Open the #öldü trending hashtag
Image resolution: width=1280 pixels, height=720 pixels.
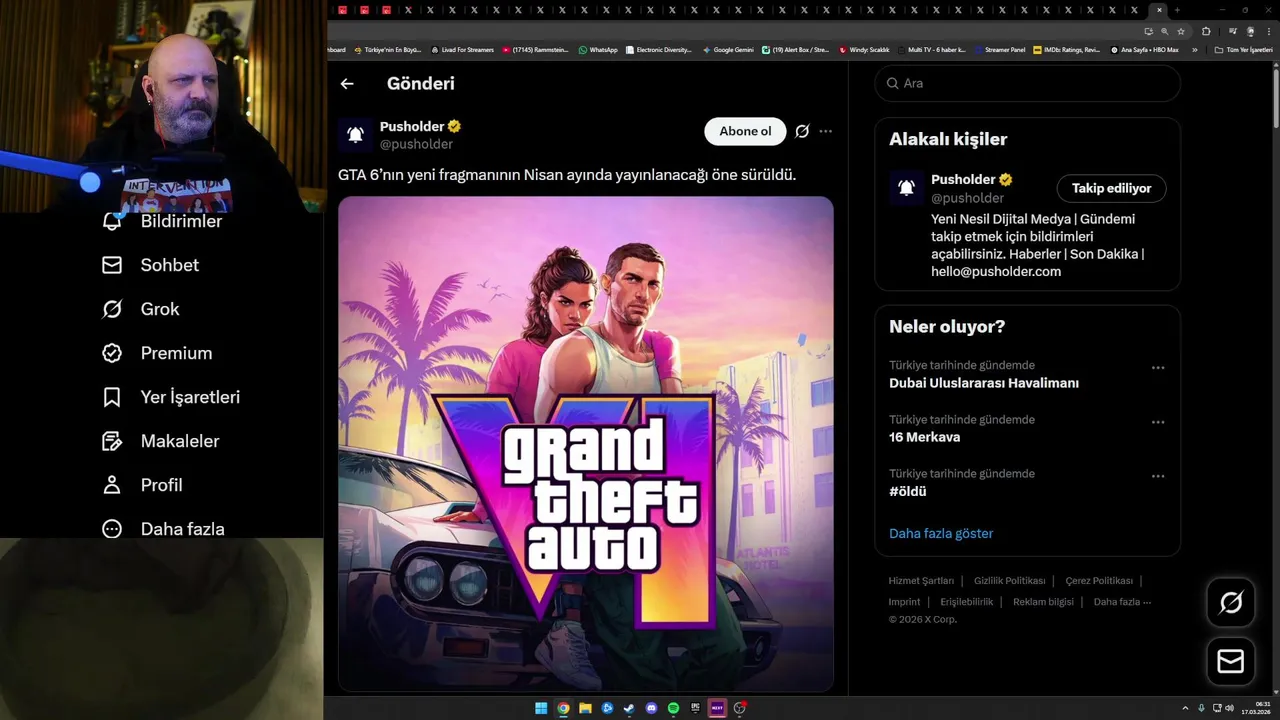(908, 491)
